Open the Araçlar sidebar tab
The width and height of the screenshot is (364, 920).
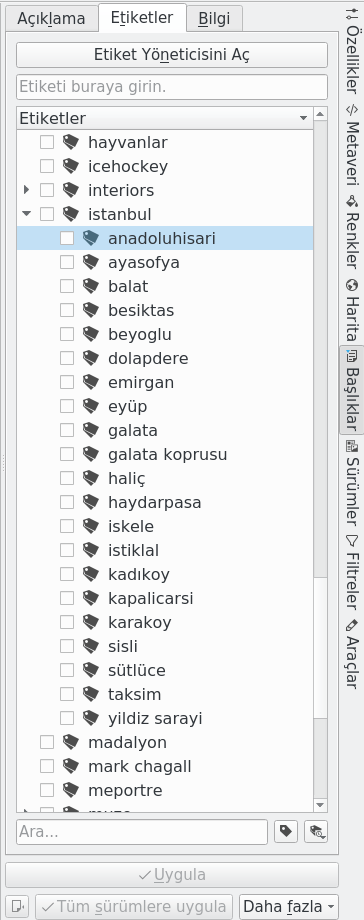click(352, 653)
